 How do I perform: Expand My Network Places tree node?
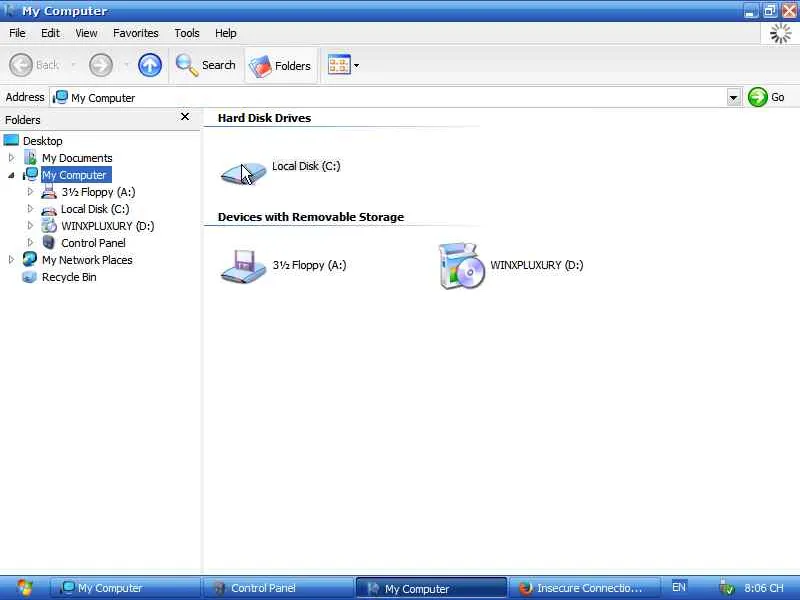11,260
